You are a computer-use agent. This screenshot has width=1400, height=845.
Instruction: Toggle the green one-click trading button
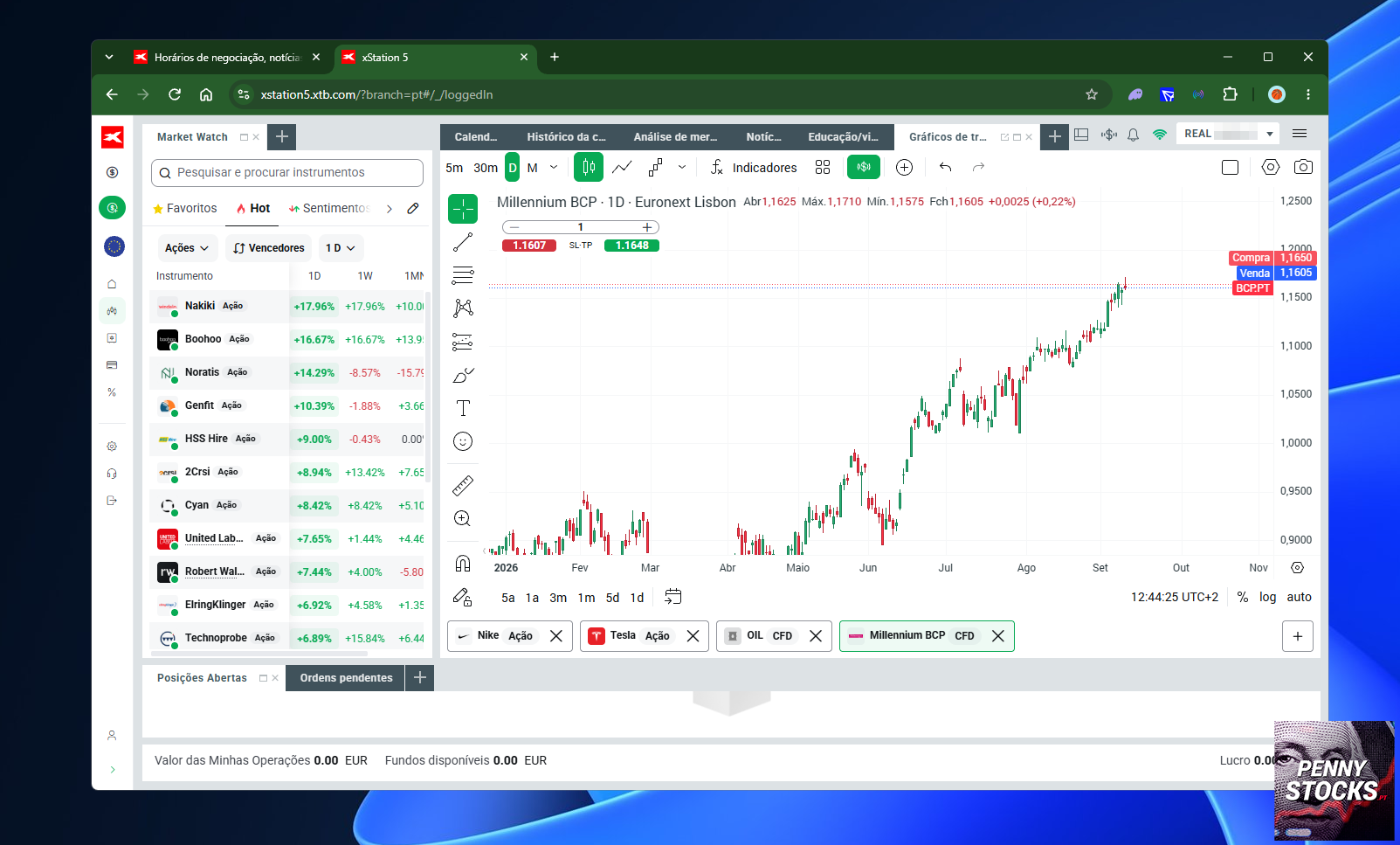pyautogui.click(x=864, y=167)
